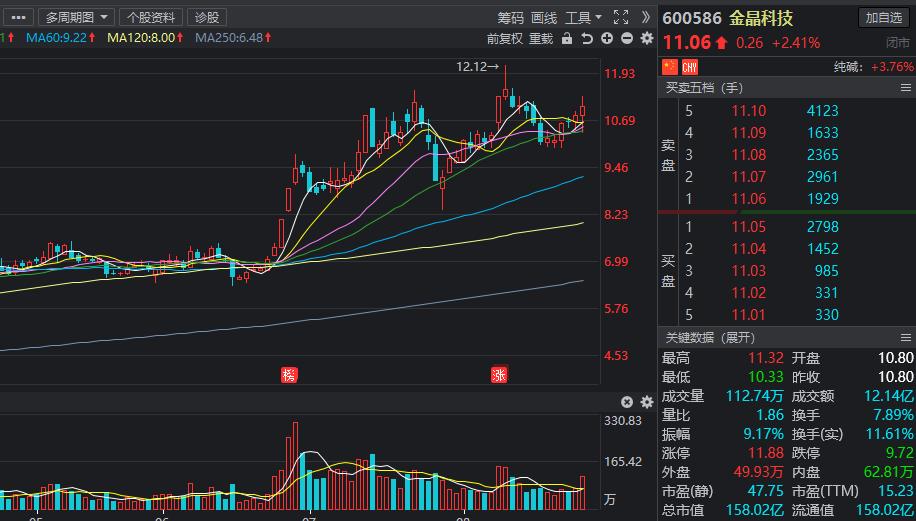
Task: Click the undo arrow icon
Action: 587,39
